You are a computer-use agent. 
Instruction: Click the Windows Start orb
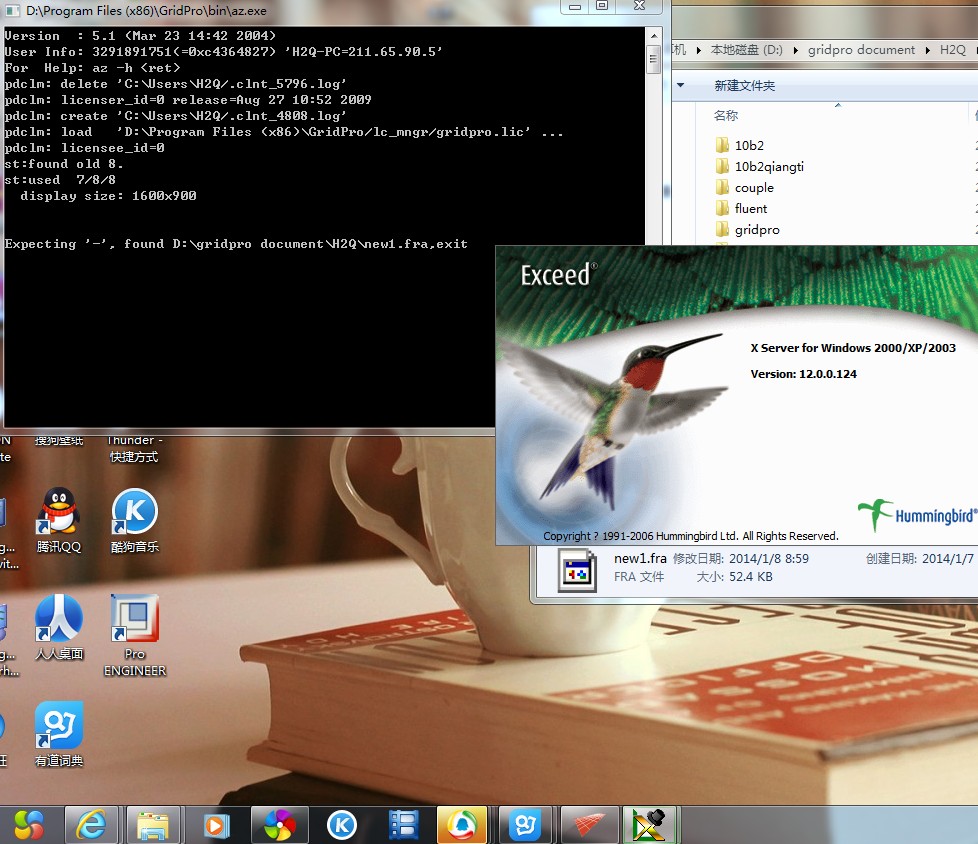click(29, 825)
